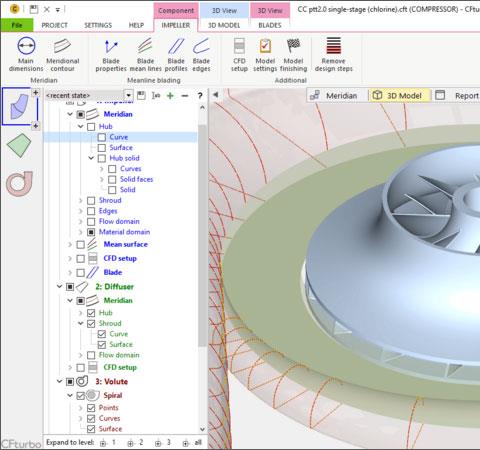Toggle the Solid faces checkbox

tap(112, 179)
